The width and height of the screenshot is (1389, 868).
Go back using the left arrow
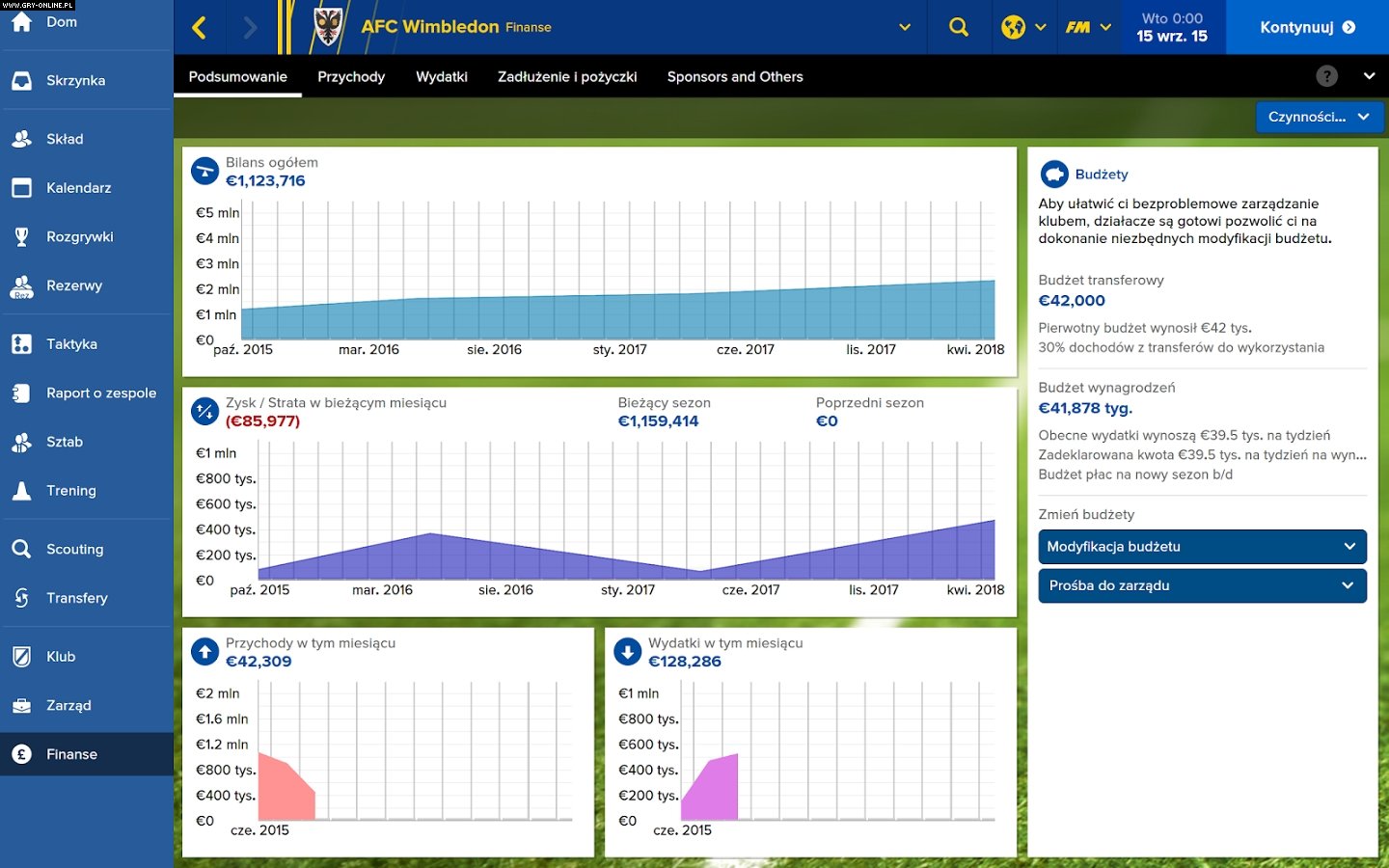click(201, 27)
